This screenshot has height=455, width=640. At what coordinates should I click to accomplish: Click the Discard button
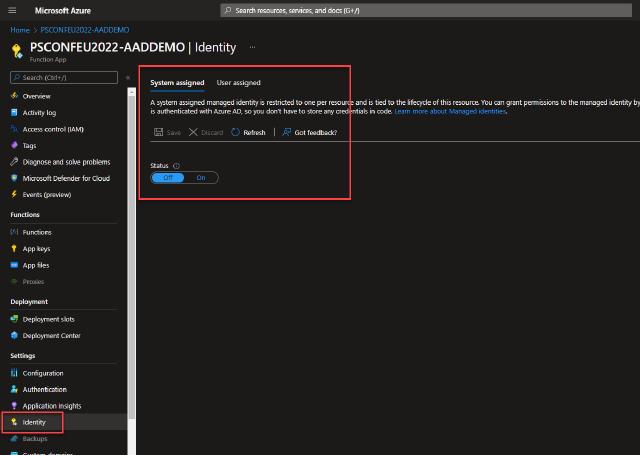point(206,132)
